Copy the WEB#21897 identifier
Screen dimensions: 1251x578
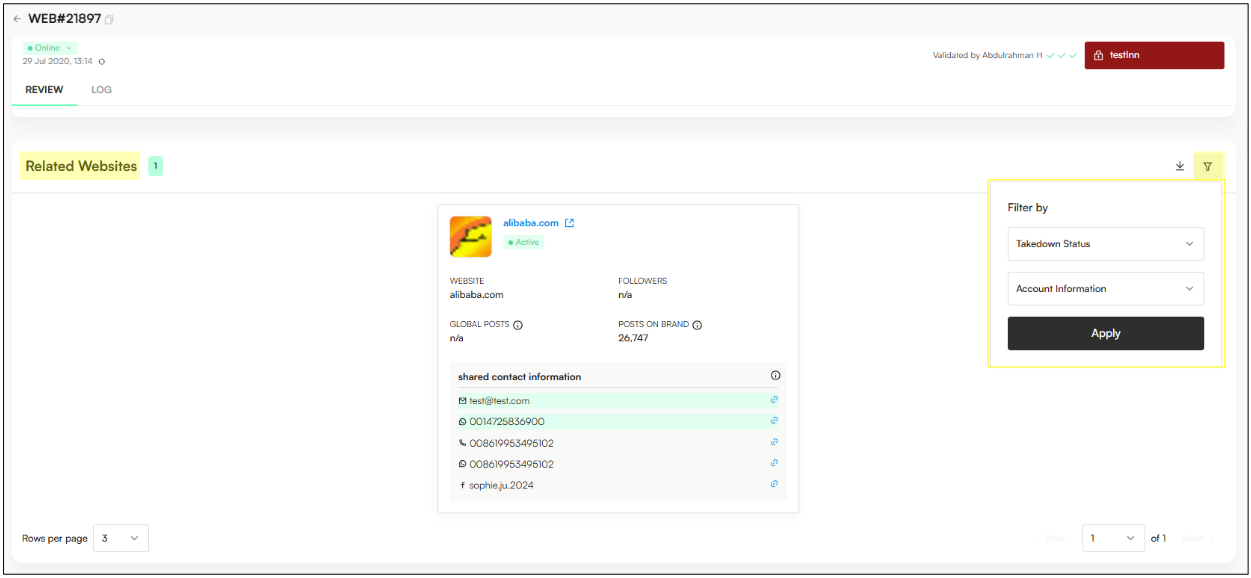(x=110, y=20)
